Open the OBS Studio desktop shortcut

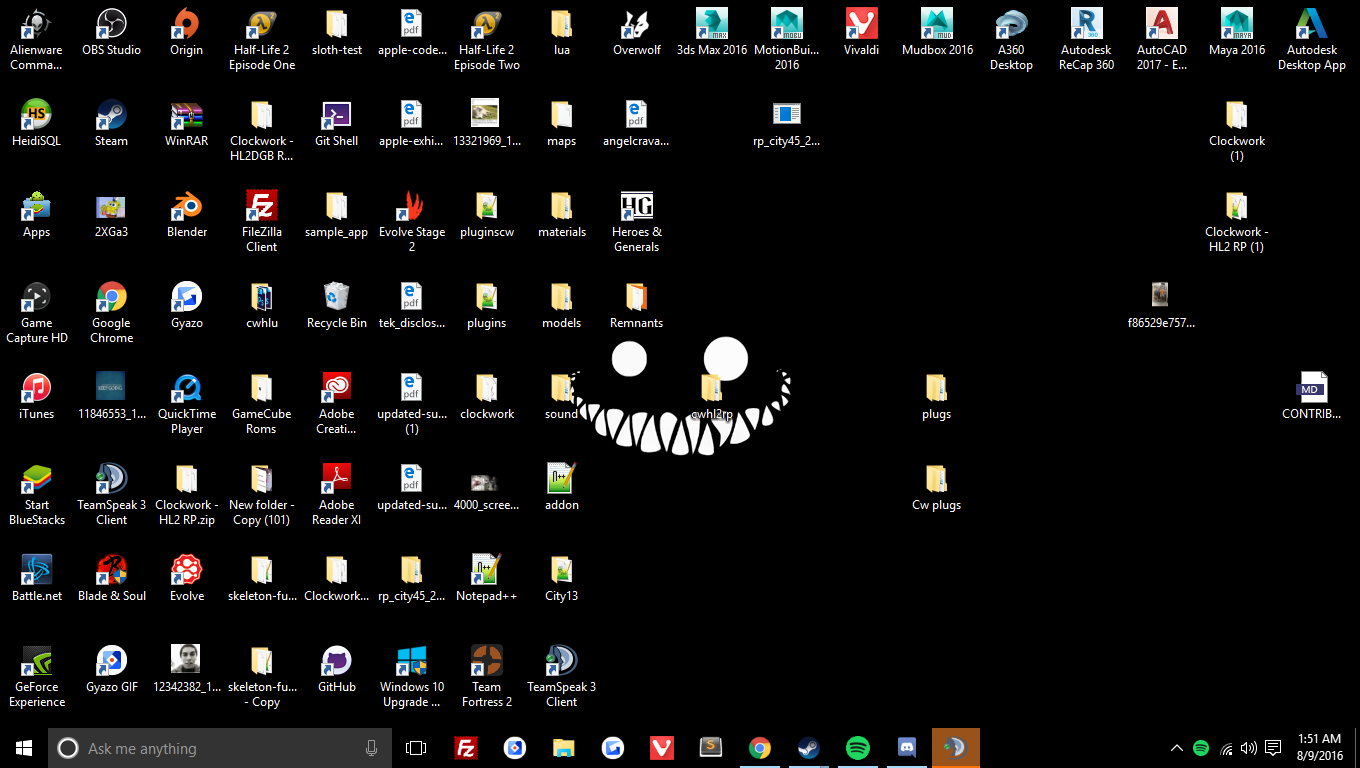pyautogui.click(x=111, y=32)
